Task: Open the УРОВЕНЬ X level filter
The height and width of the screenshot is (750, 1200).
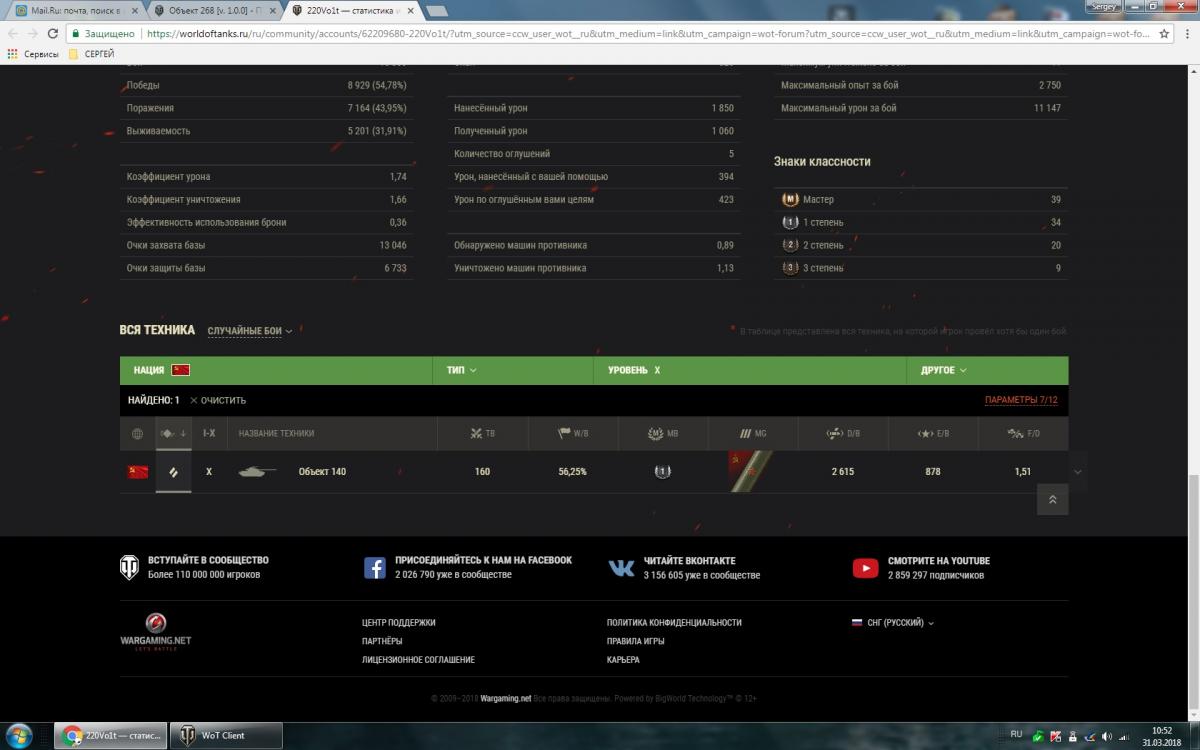Action: pos(634,370)
